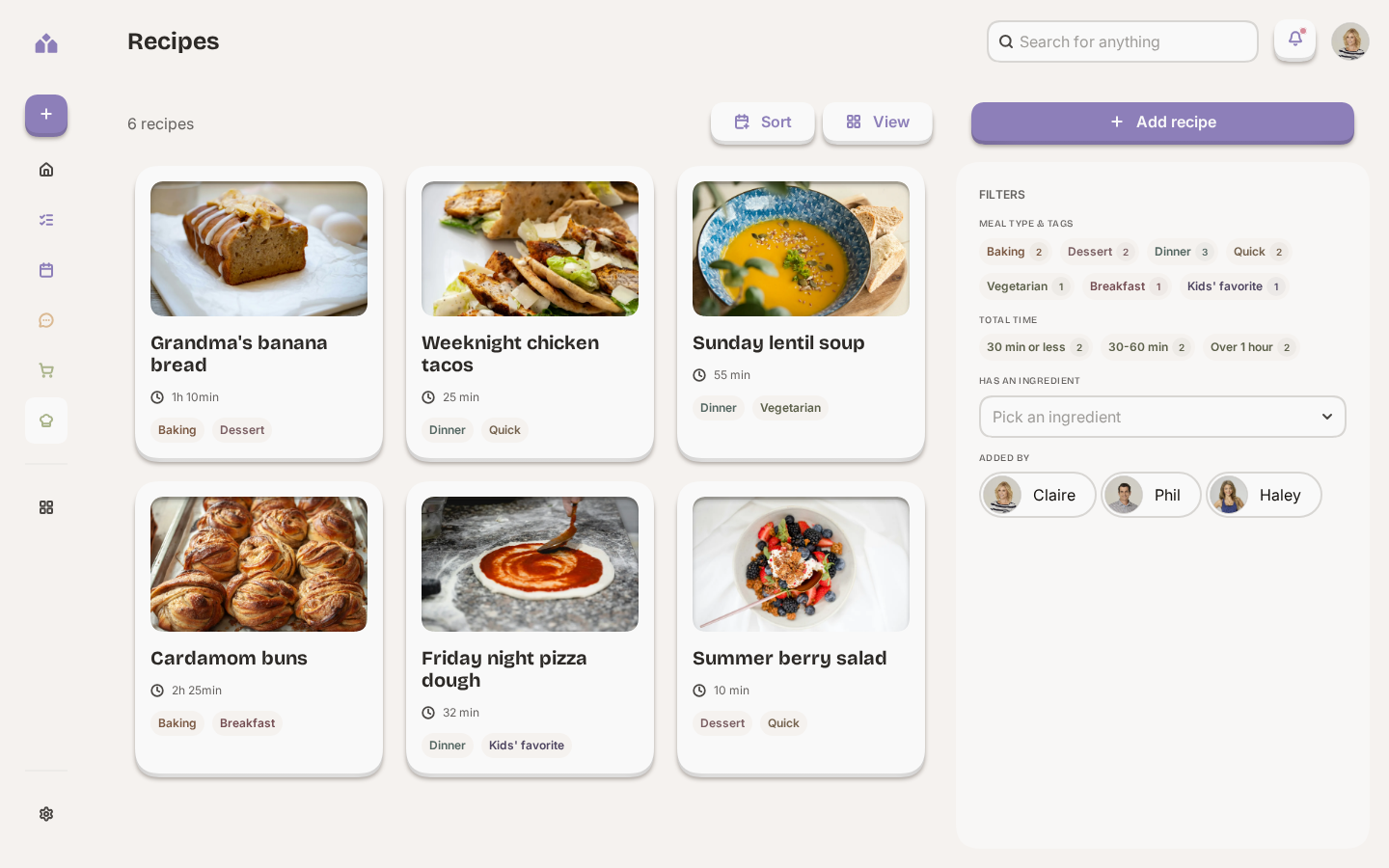The height and width of the screenshot is (868, 1389).
Task: Click the Search for anything field
Action: pos(1123,41)
